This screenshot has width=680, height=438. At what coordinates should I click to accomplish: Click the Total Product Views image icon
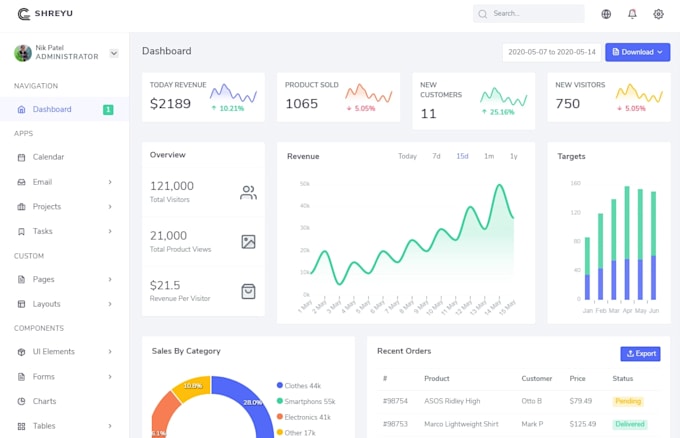click(248, 242)
